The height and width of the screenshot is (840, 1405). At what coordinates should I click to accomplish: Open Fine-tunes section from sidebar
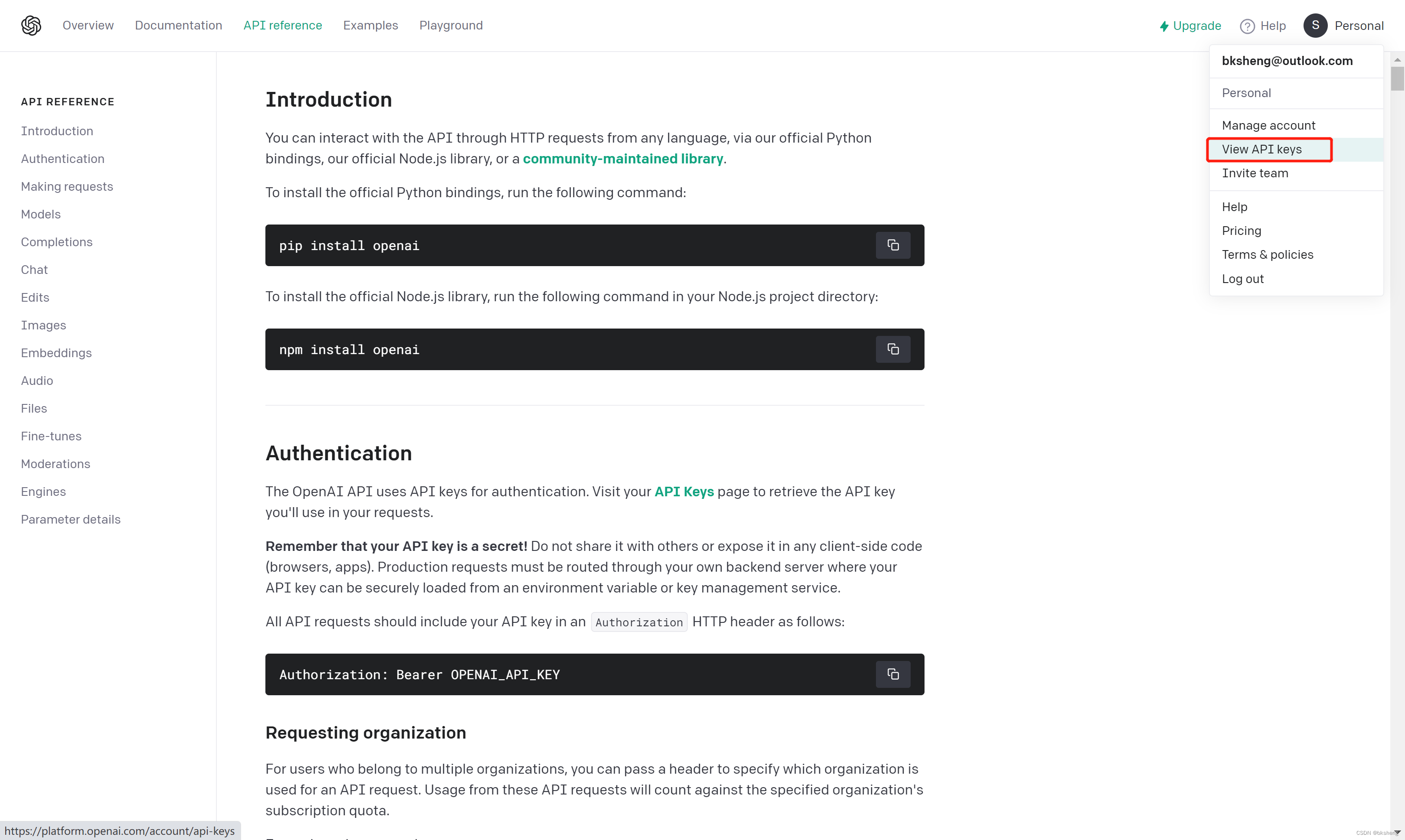point(51,436)
